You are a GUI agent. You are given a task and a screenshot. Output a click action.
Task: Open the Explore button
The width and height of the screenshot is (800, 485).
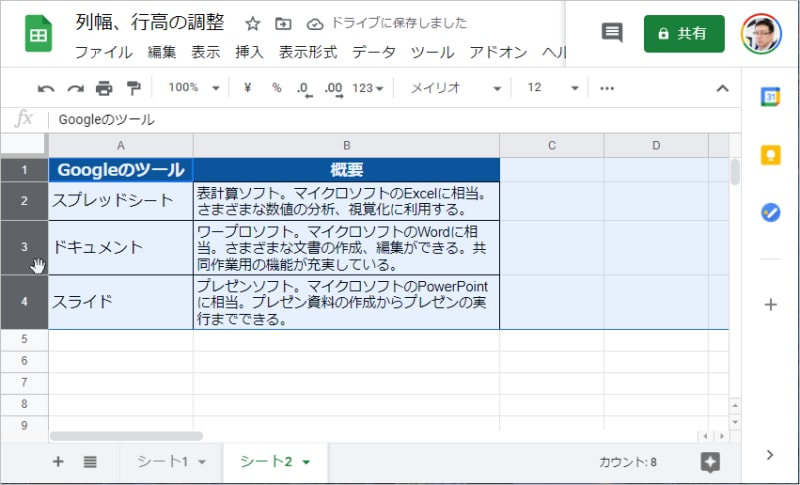pos(710,462)
